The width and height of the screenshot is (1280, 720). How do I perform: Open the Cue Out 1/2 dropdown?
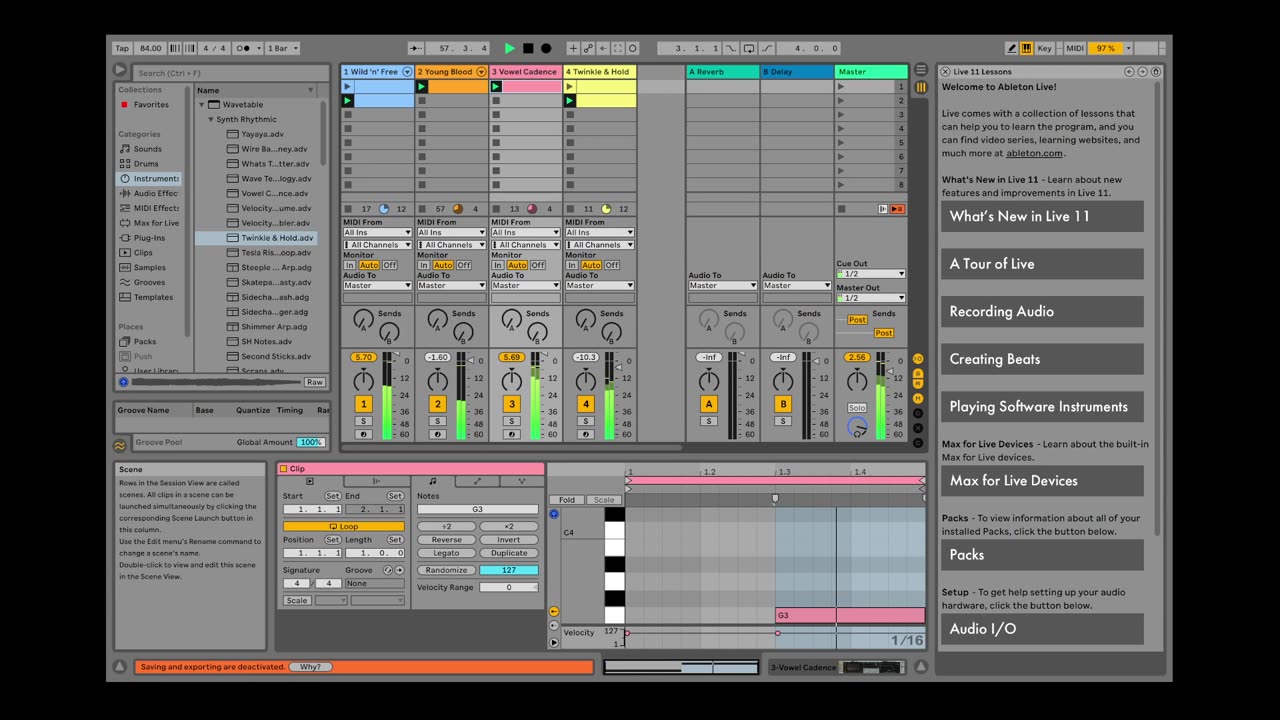[x=871, y=274]
